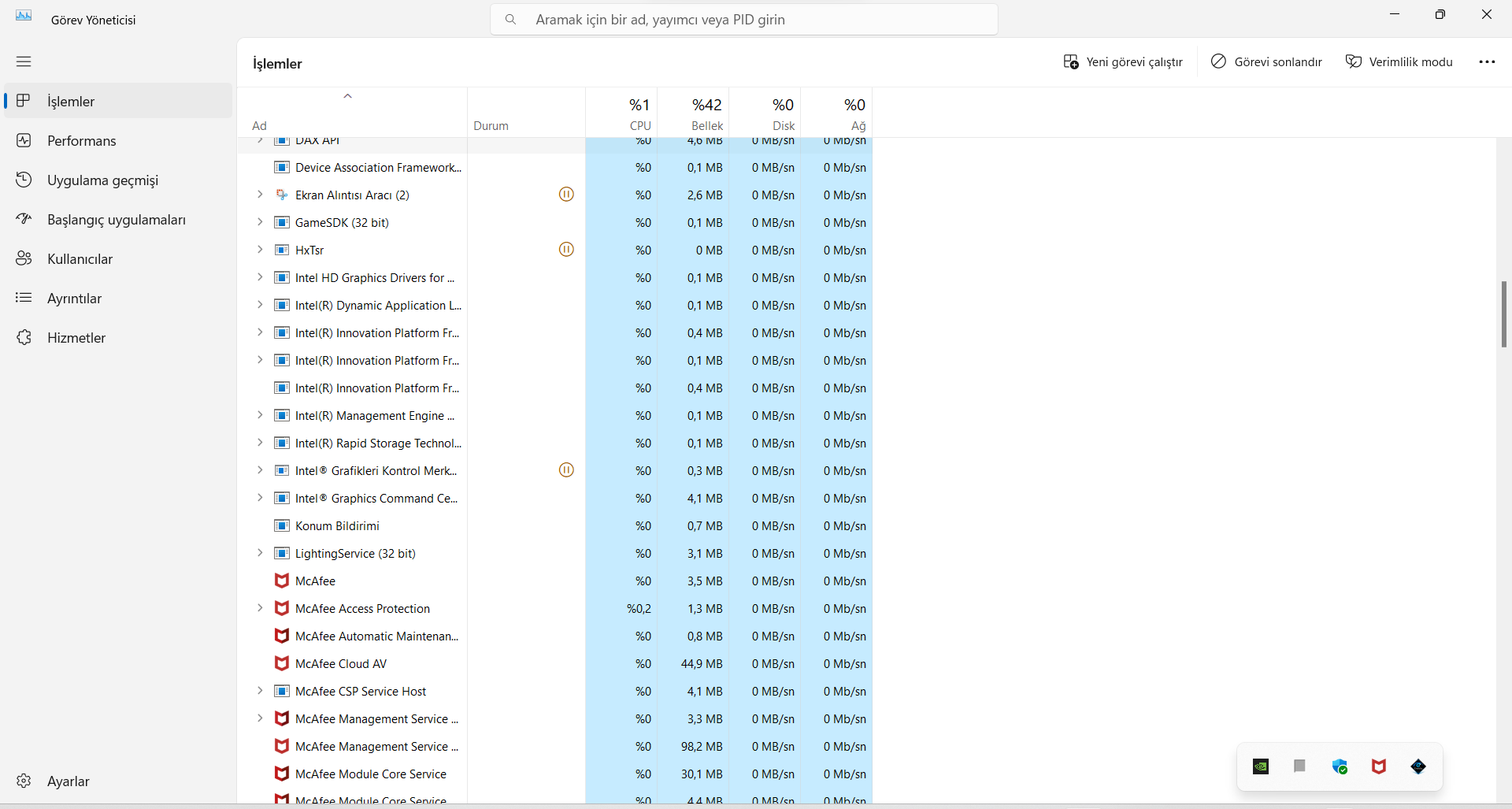This screenshot has width=1512, height=809.
Task: Click the paused status icon for Ekran Alıntısı Aracı
Action: click(x=566, y=195)
